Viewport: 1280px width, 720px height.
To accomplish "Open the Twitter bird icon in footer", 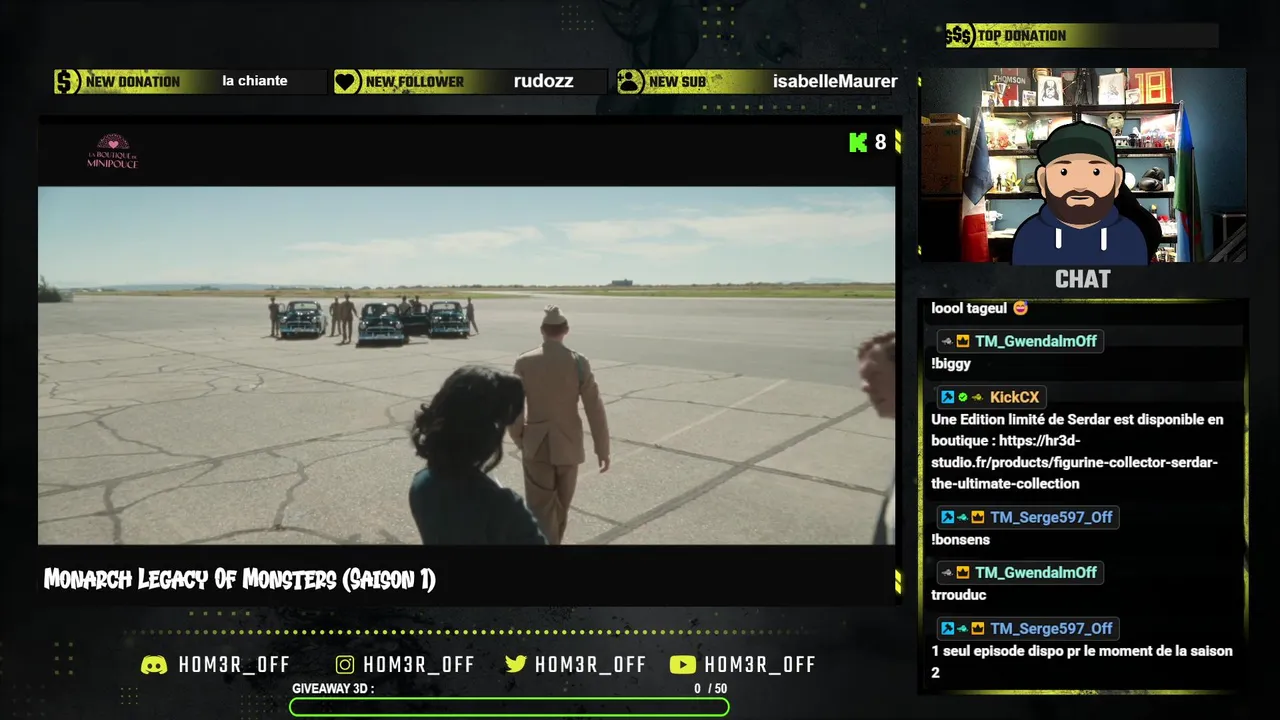I will pos(516,665).
